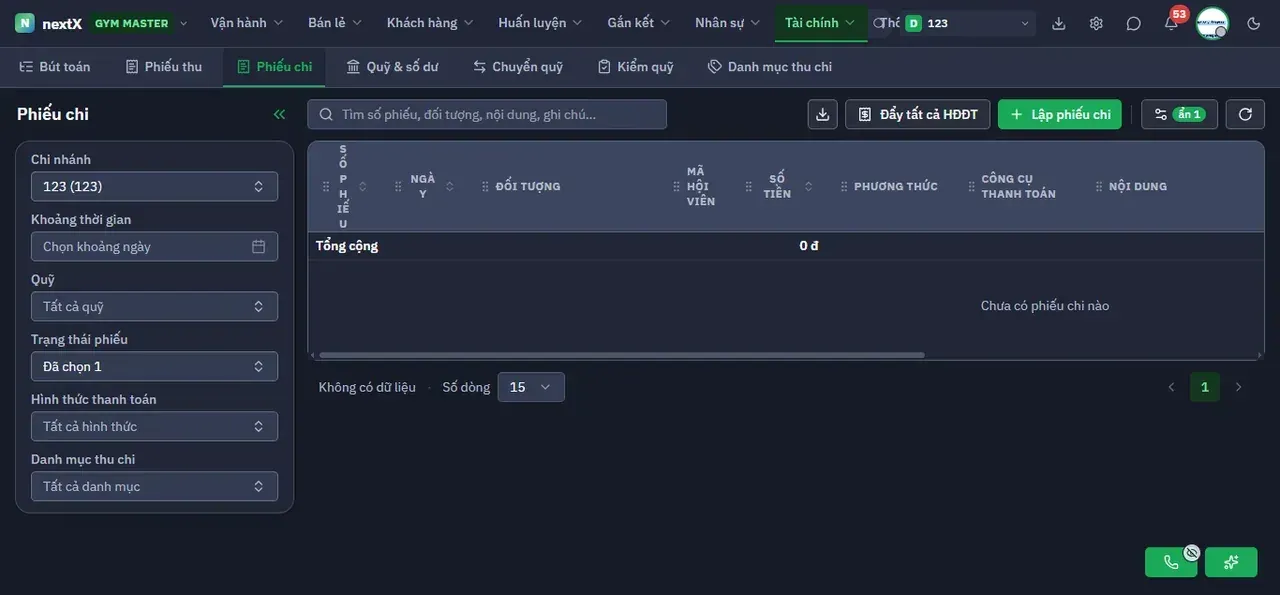Click the voucher search input field
The width and height of the screenshot is (1280, 595).
click(x=487, y=114)
